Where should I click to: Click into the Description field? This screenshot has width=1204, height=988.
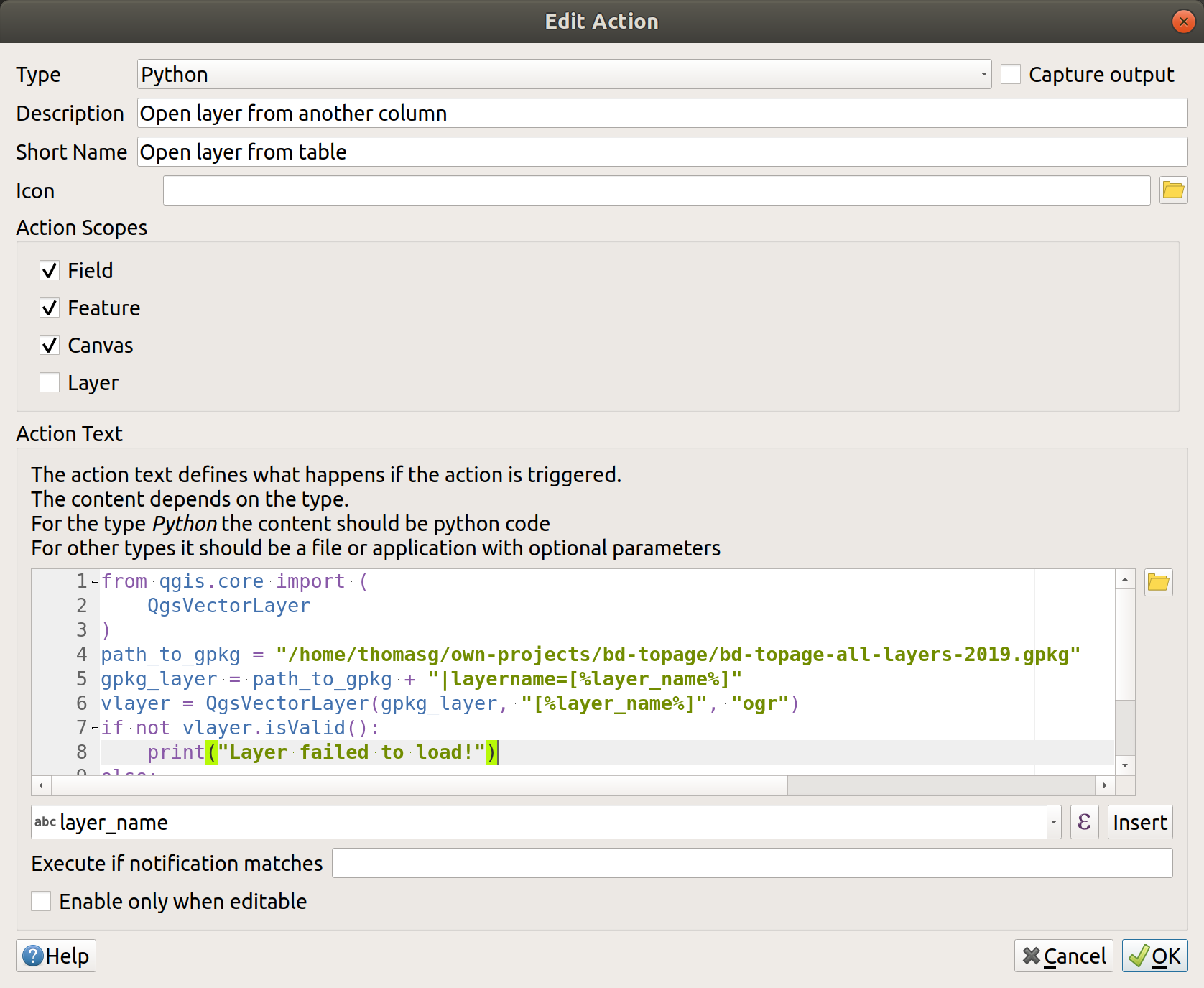tap(662, 113)
